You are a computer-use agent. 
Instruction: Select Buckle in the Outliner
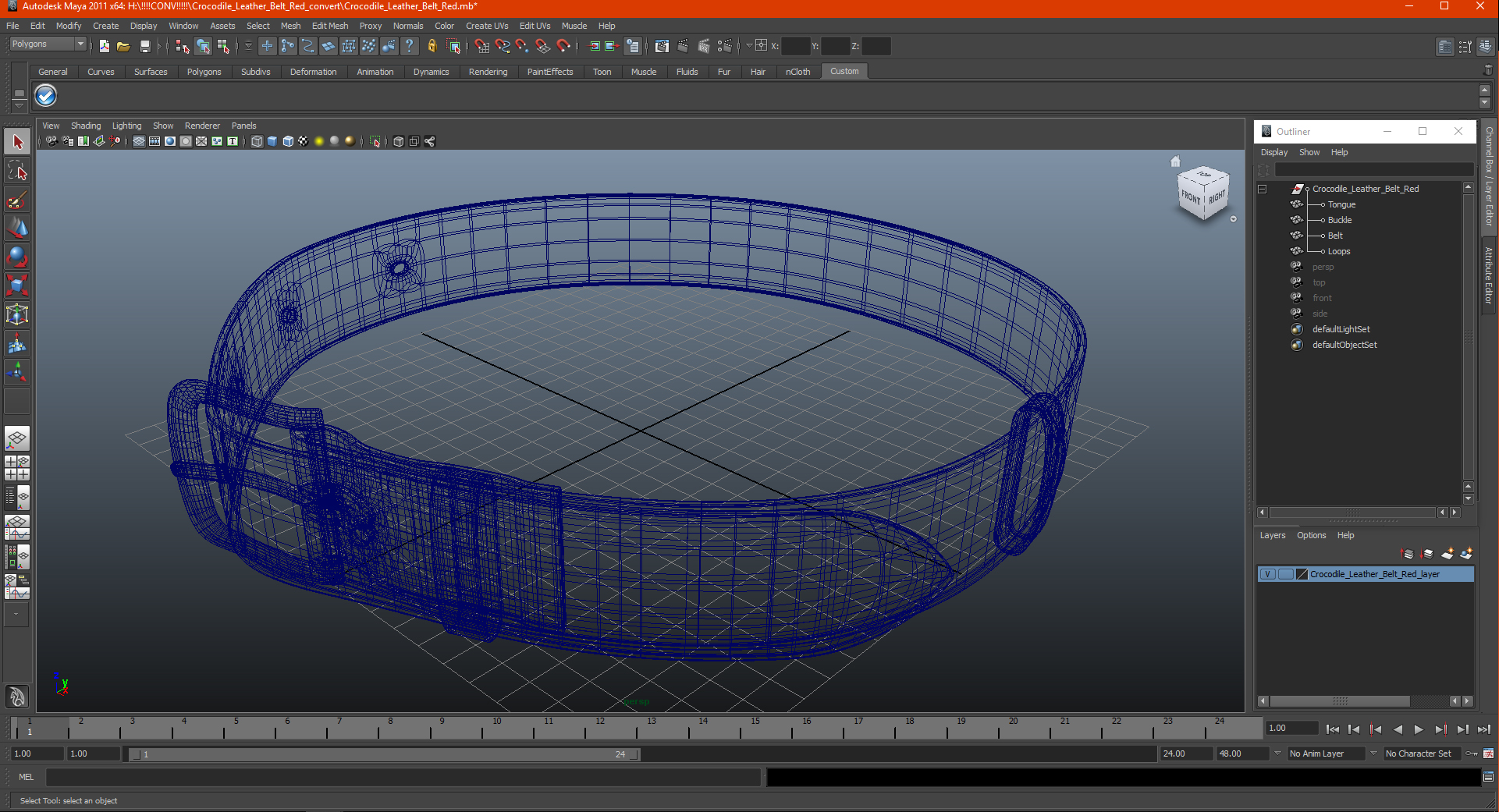click(1340, 220)
